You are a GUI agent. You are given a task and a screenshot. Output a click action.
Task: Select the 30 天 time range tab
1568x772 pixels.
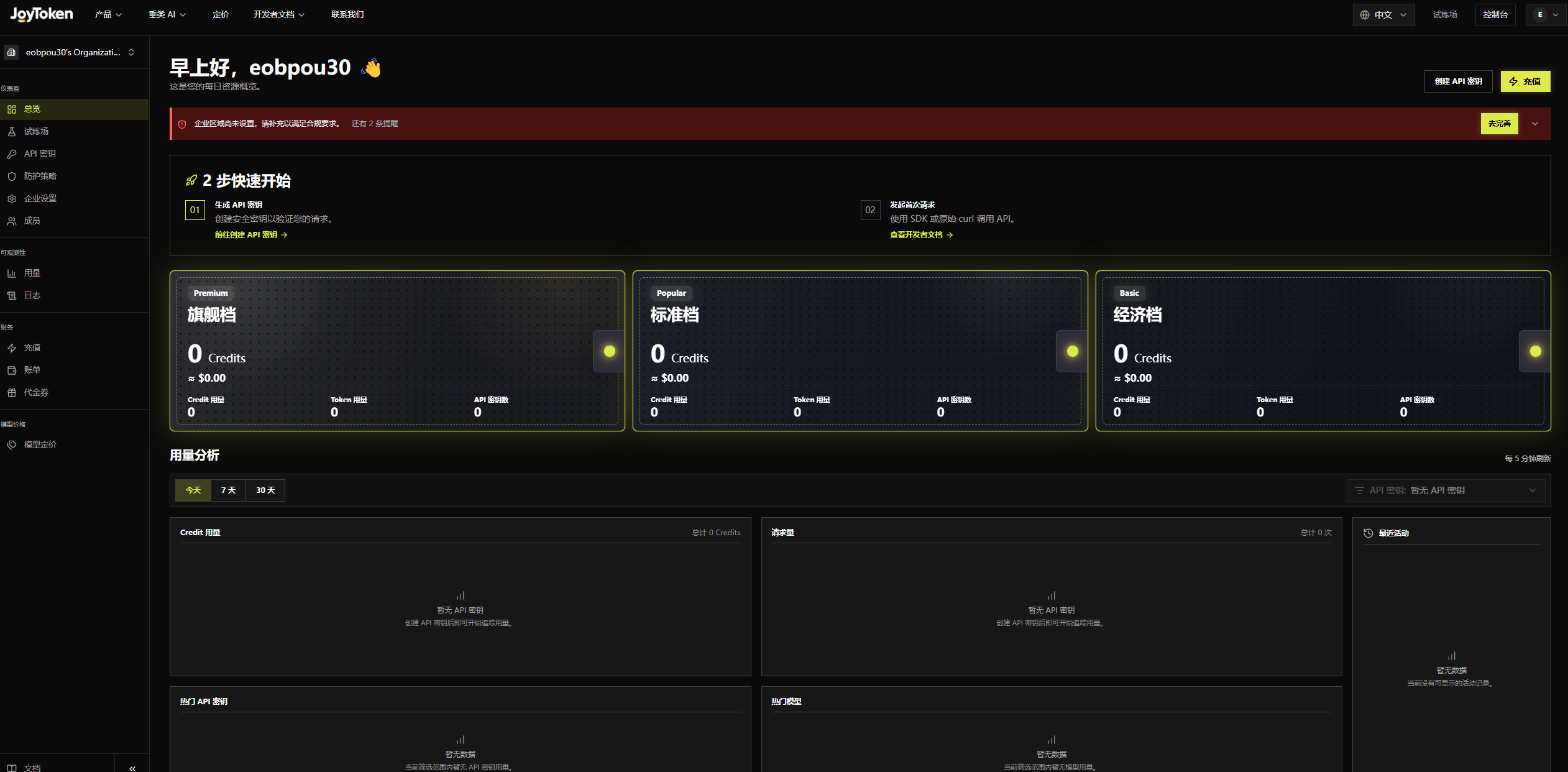point(265,490)
